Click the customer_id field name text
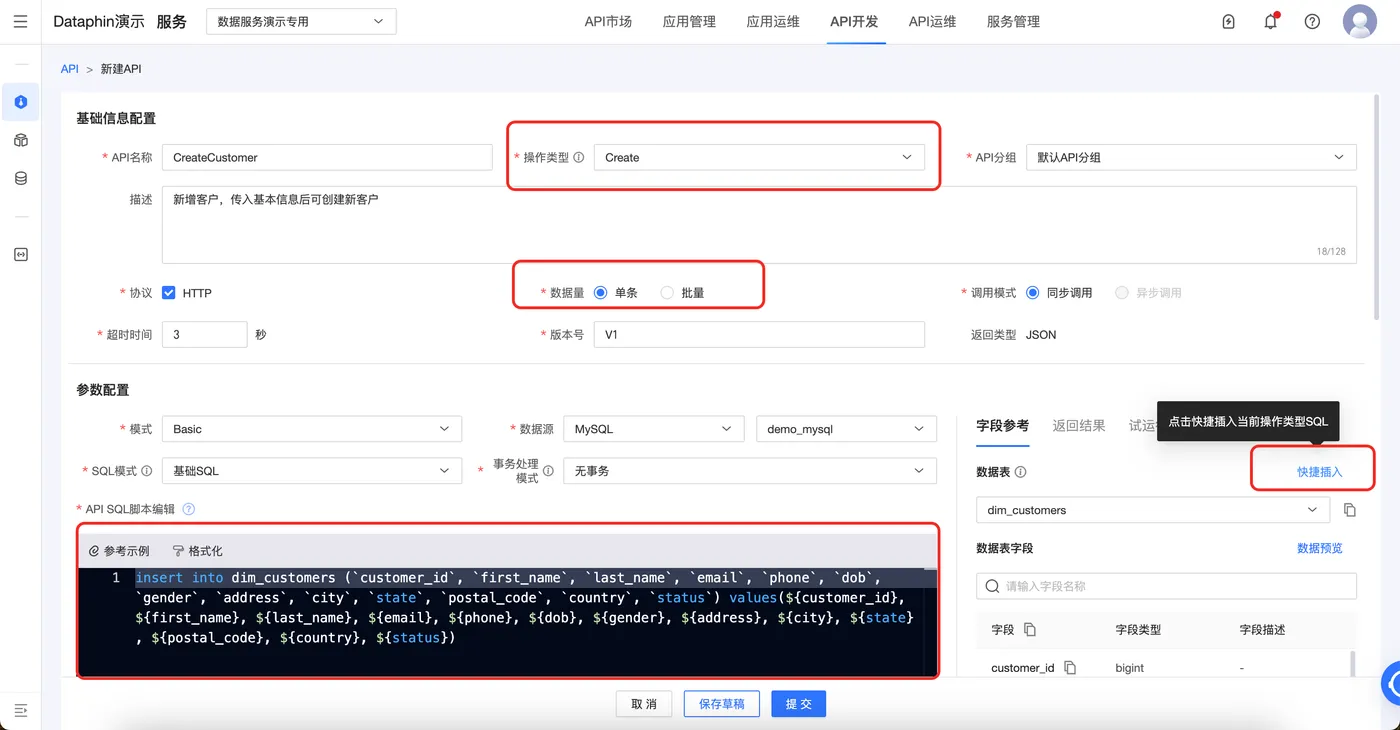 (1023, 668)
